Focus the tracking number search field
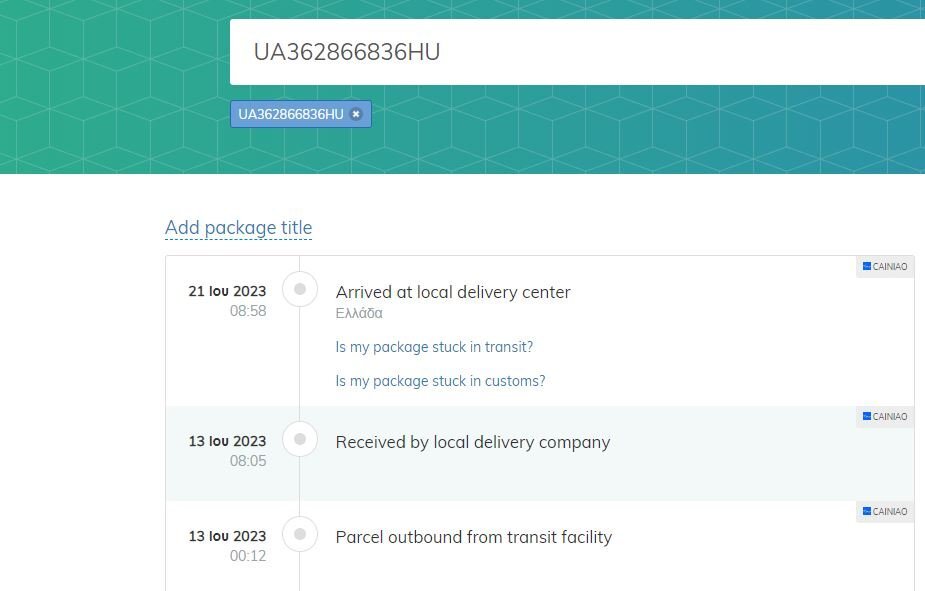Screen dimensions: 925x591 (x=577, y=52)
